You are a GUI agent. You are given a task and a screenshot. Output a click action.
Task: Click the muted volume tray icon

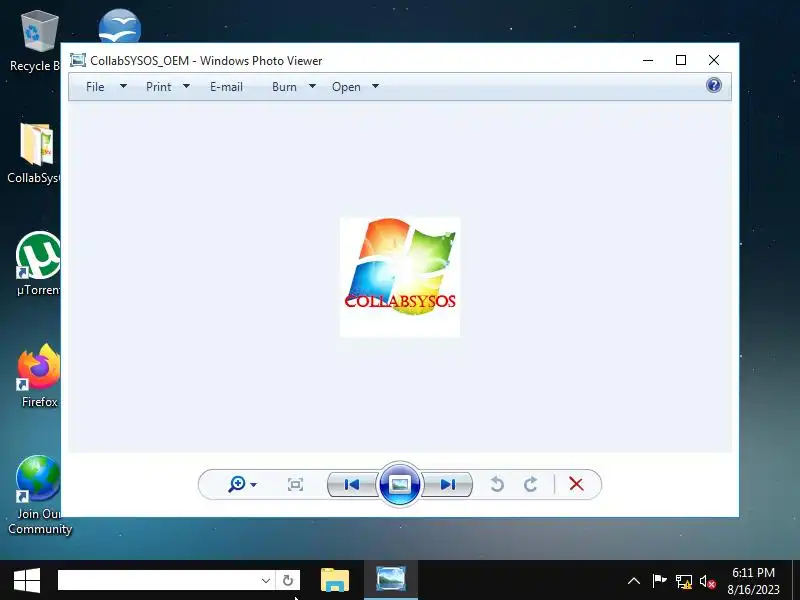click(707, 581)
